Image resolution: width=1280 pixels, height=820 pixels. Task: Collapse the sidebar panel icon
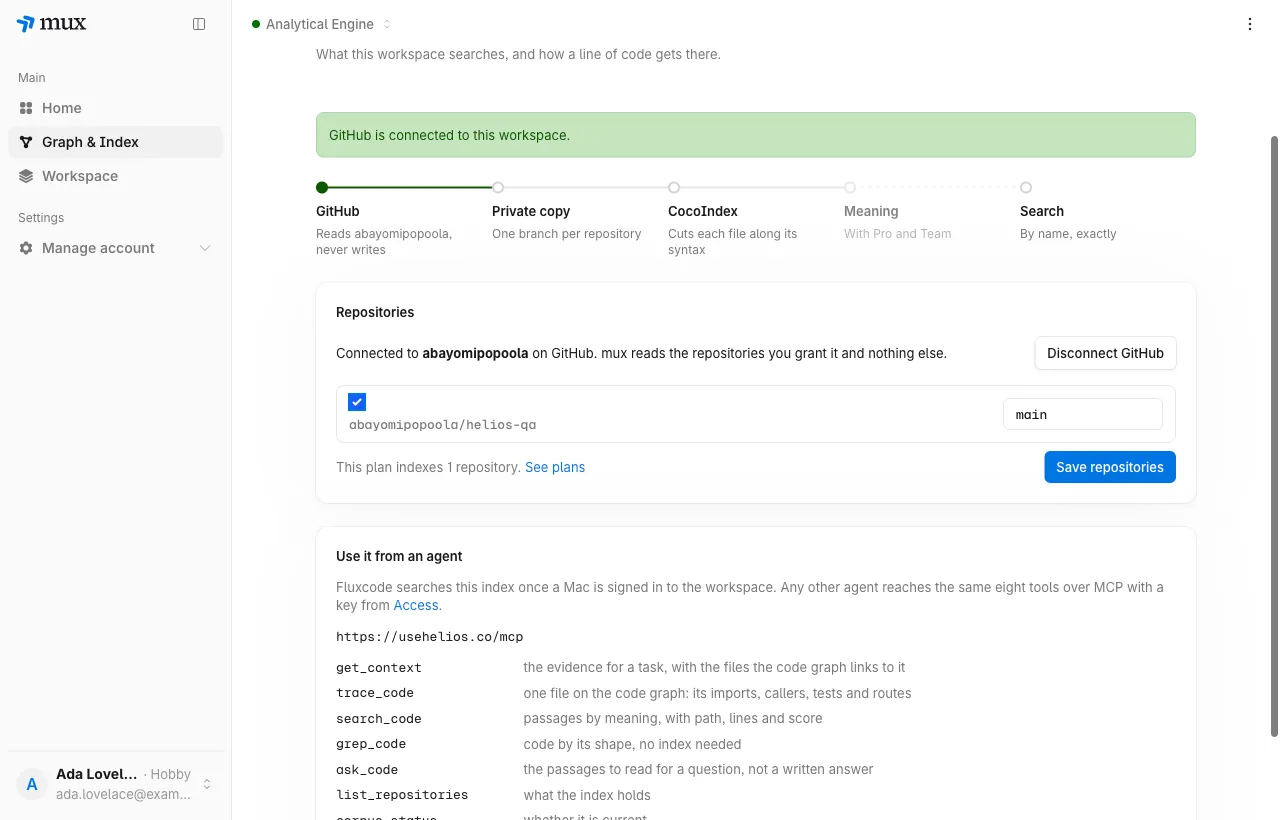tap(199, 24)
